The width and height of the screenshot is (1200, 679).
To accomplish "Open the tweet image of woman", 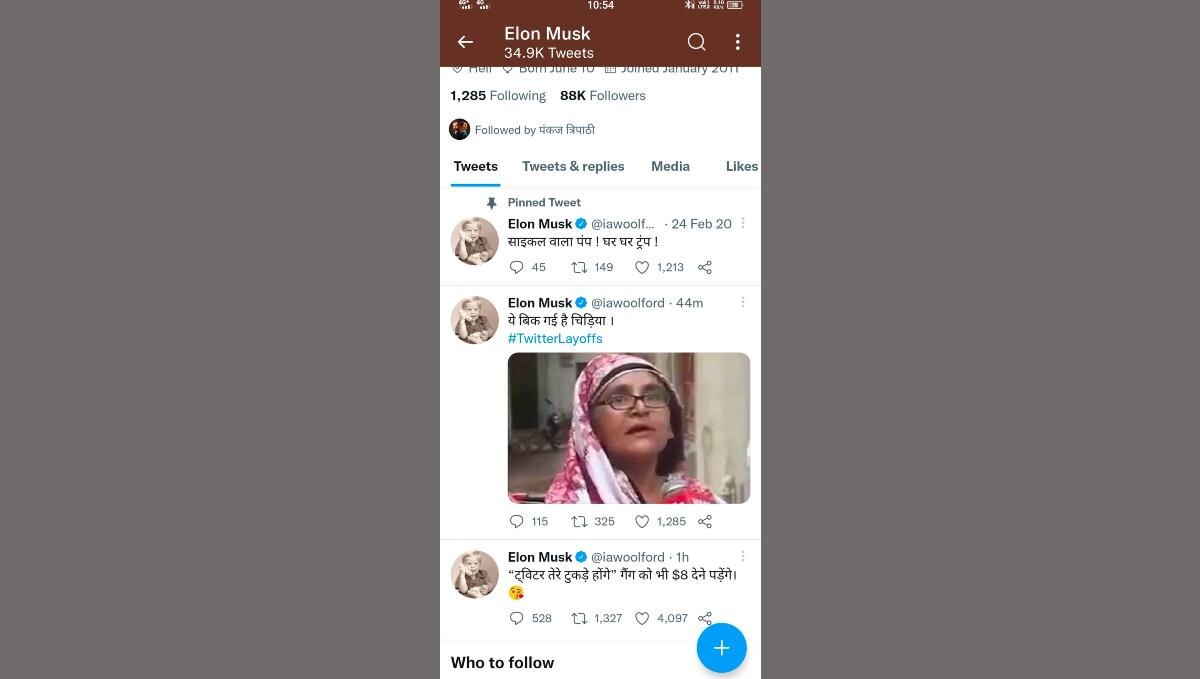I will point(629,428).
